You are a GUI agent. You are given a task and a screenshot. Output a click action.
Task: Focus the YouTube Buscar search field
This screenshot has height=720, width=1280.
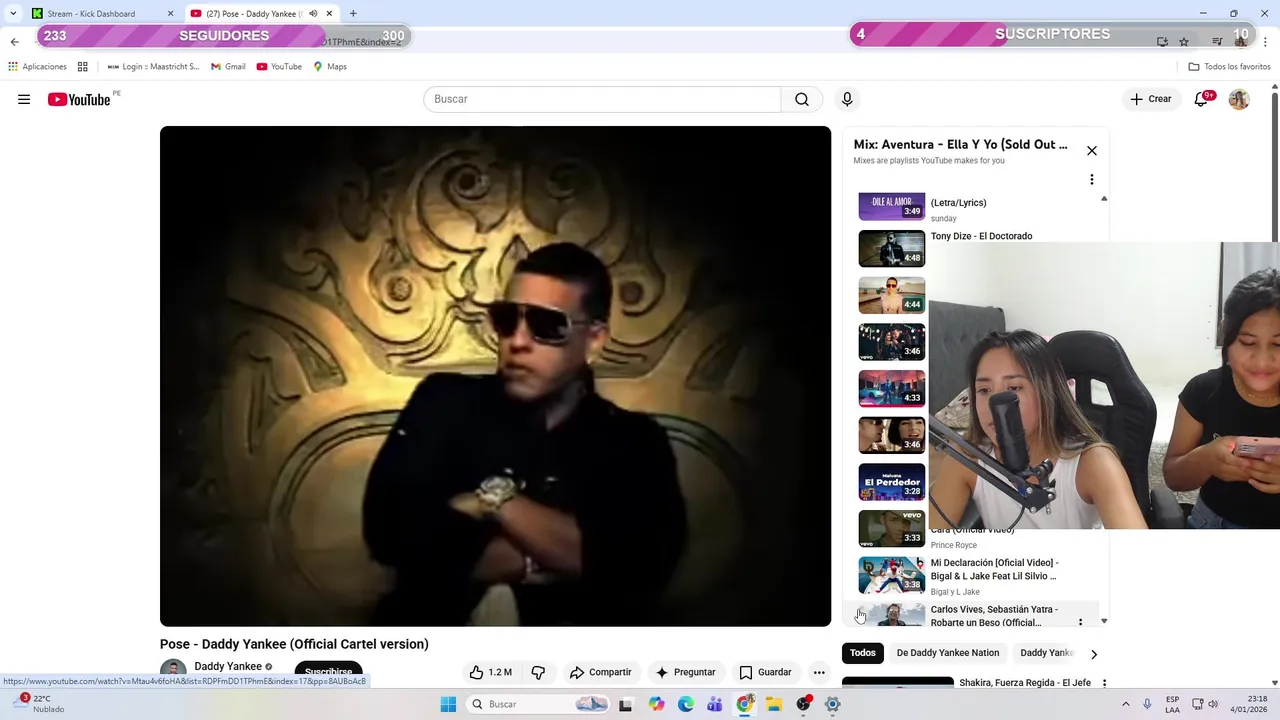tap(602, 99)
